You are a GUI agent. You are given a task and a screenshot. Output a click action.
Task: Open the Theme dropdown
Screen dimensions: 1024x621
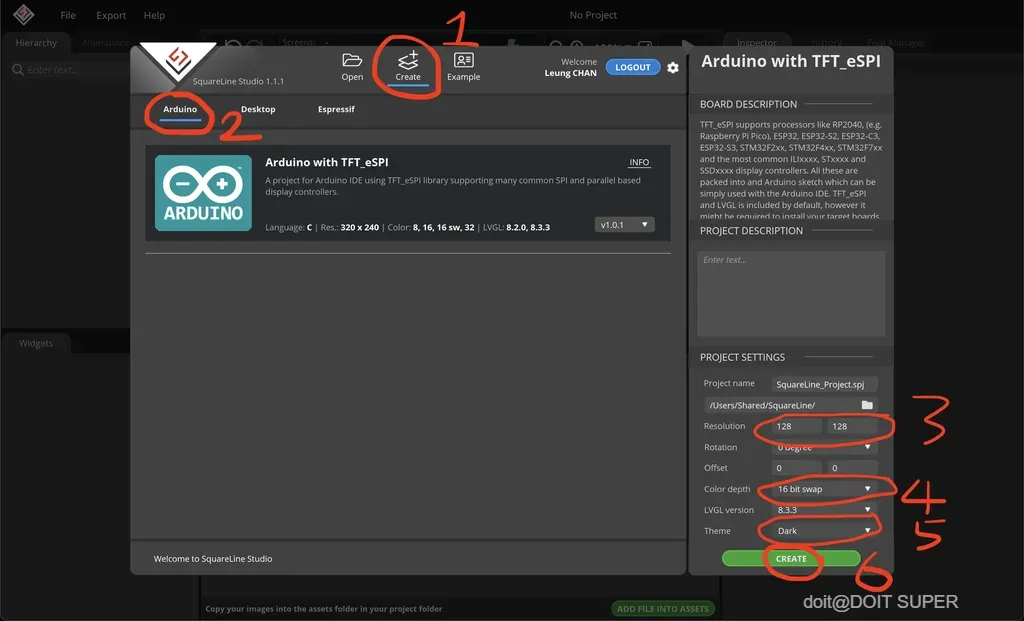824,530
